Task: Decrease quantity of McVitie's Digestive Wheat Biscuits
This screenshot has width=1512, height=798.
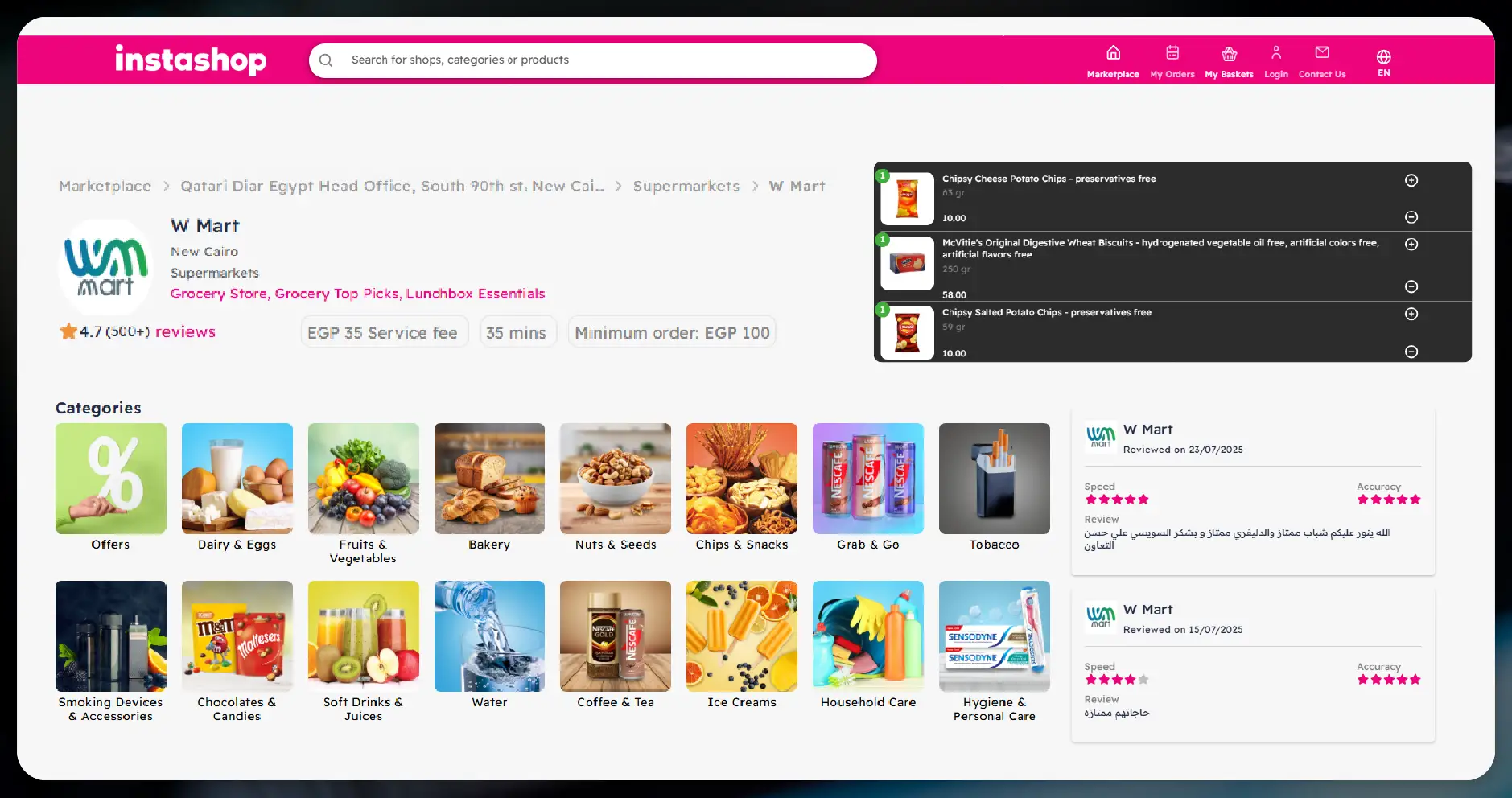Action: point(1412,286)
